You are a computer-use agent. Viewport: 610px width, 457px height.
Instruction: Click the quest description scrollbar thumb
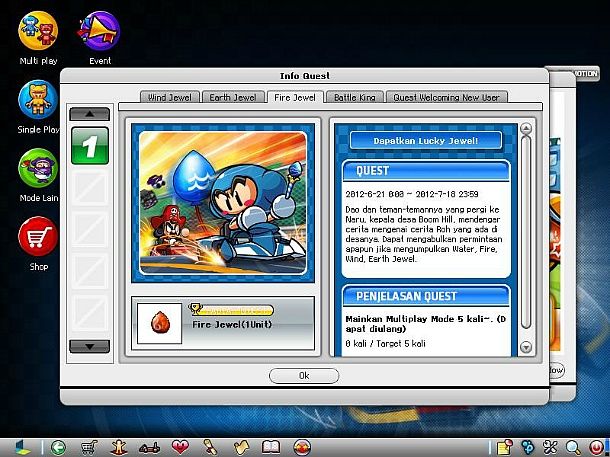tap(526, 232)
